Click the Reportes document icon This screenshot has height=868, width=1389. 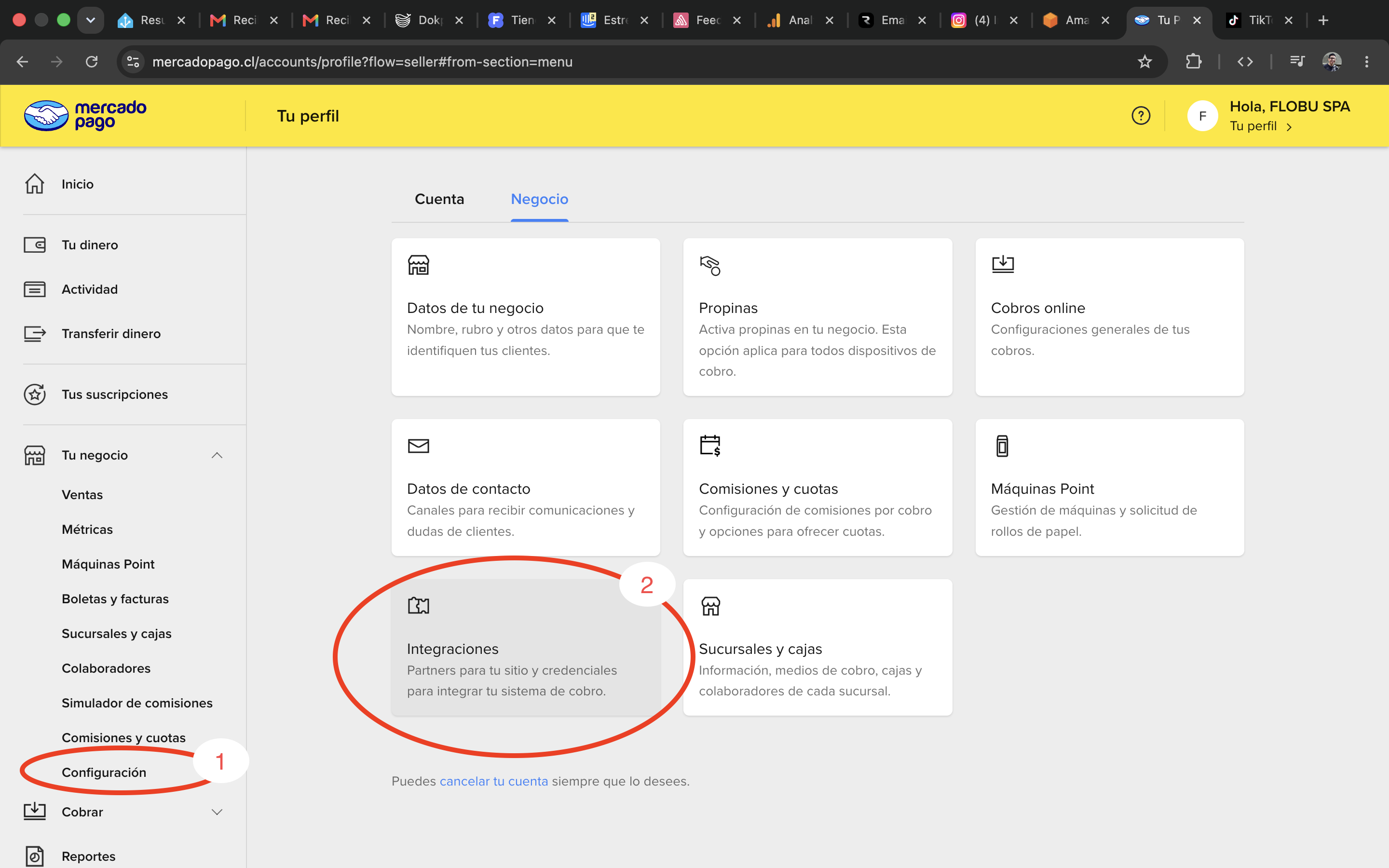pyautogui.click(x=34, y=856)
